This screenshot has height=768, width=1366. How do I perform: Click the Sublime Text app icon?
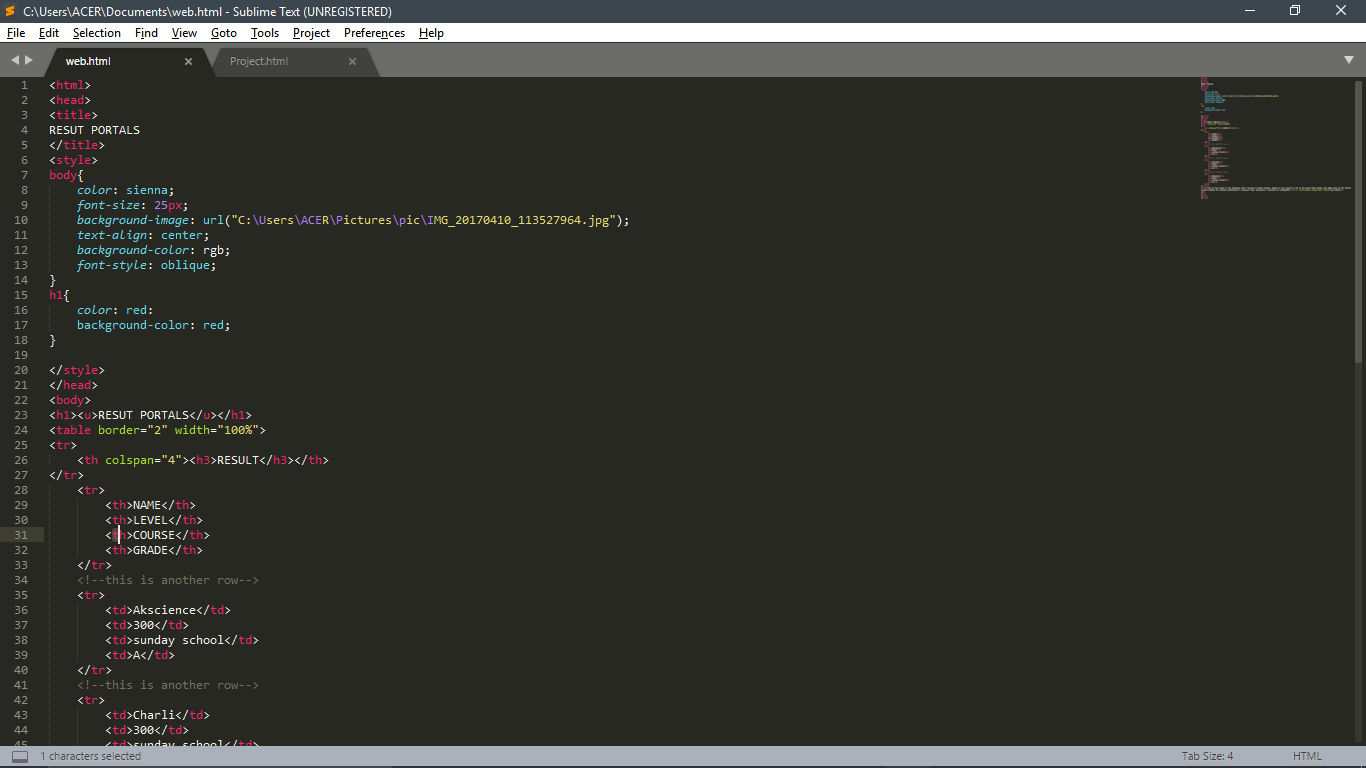coord(10,11)
